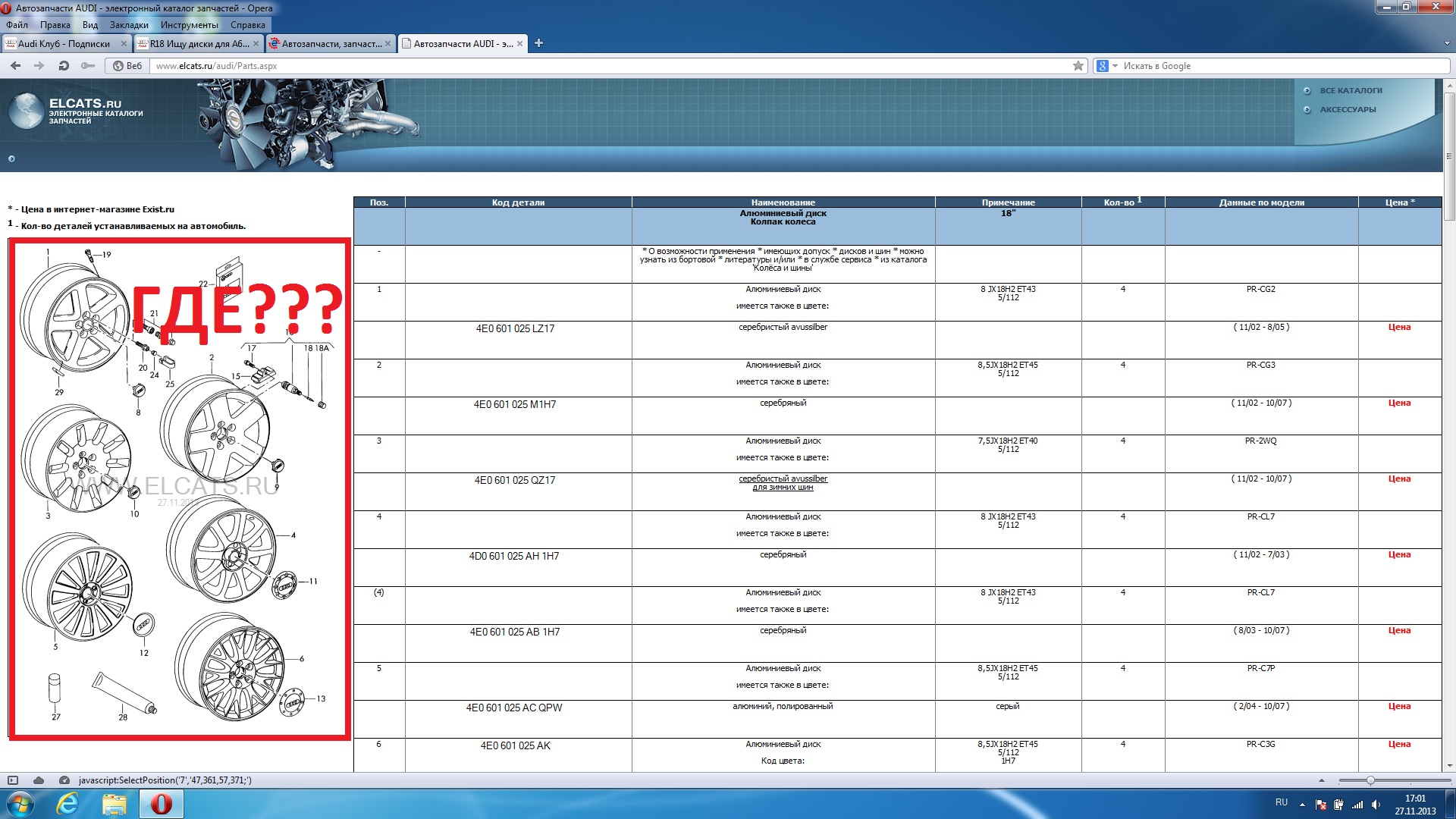Select part code 4E0 601 025 QZ17
This screenshot has width=1456, height=819.
point(515,481)
